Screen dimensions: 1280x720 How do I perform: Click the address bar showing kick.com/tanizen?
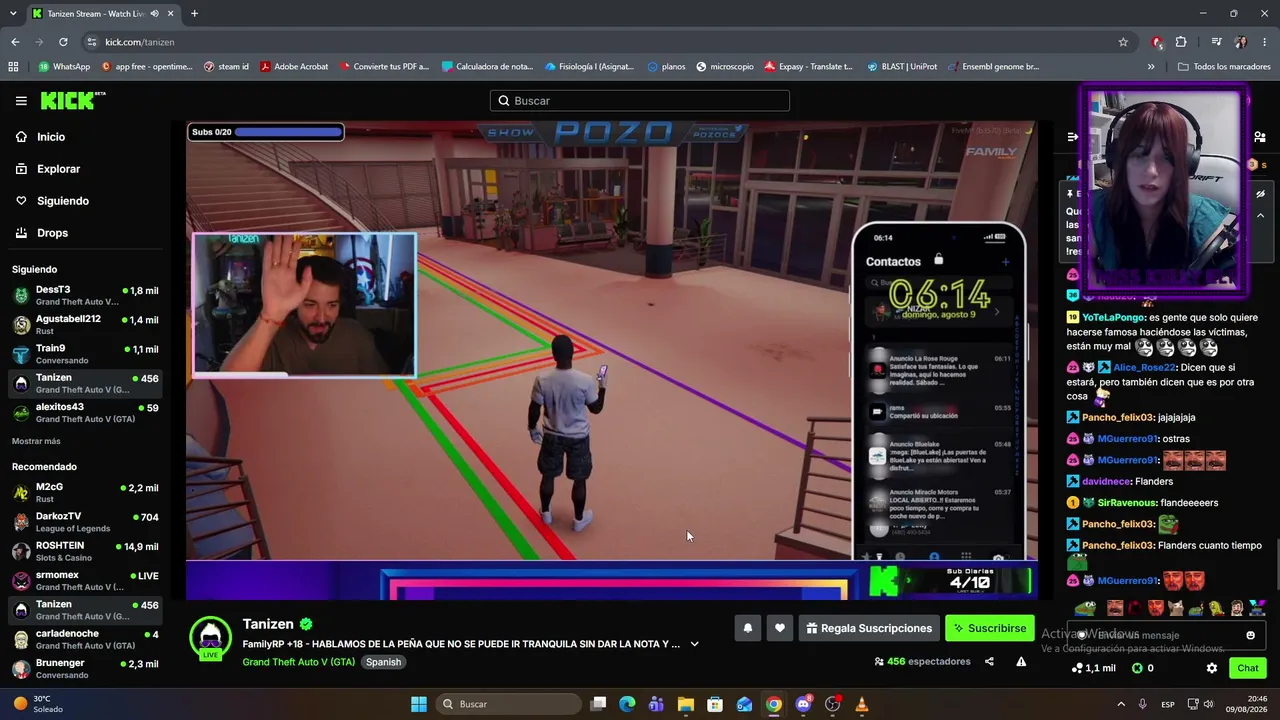600,42
